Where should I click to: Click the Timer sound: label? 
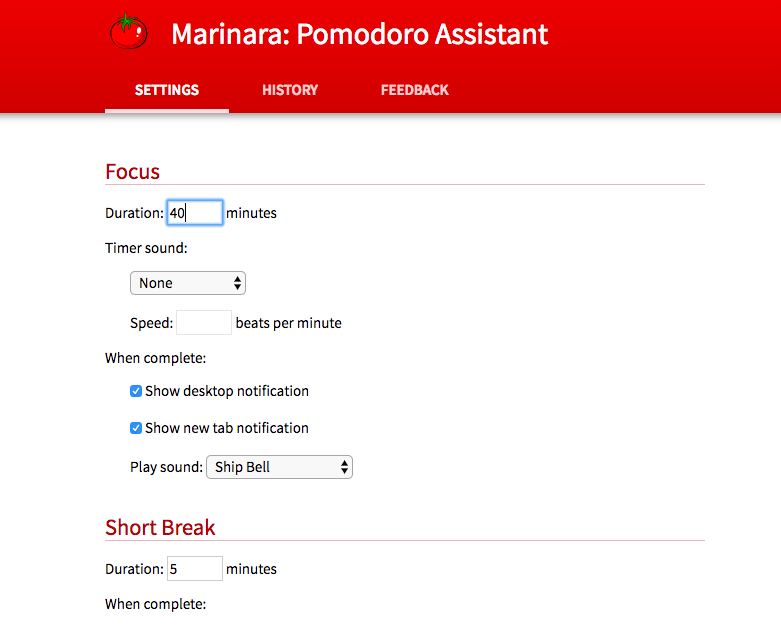pyautogui.click(x=146, y=248)
